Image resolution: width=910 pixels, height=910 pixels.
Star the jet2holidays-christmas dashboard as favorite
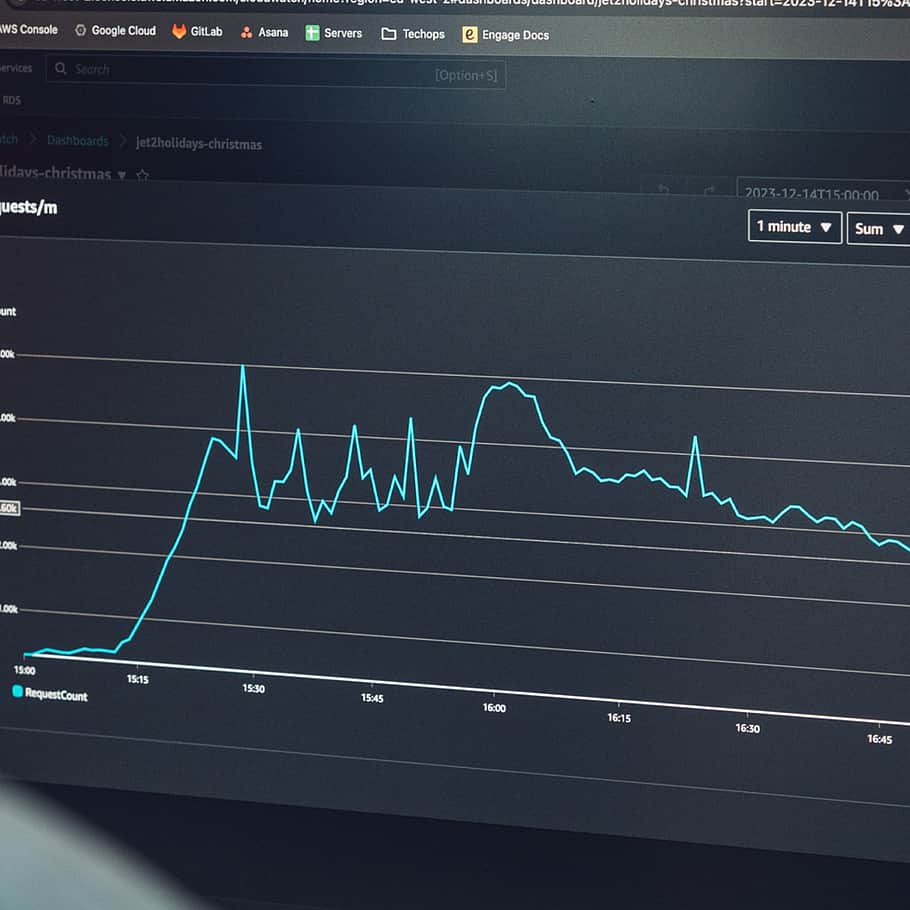tap(143, 173)
